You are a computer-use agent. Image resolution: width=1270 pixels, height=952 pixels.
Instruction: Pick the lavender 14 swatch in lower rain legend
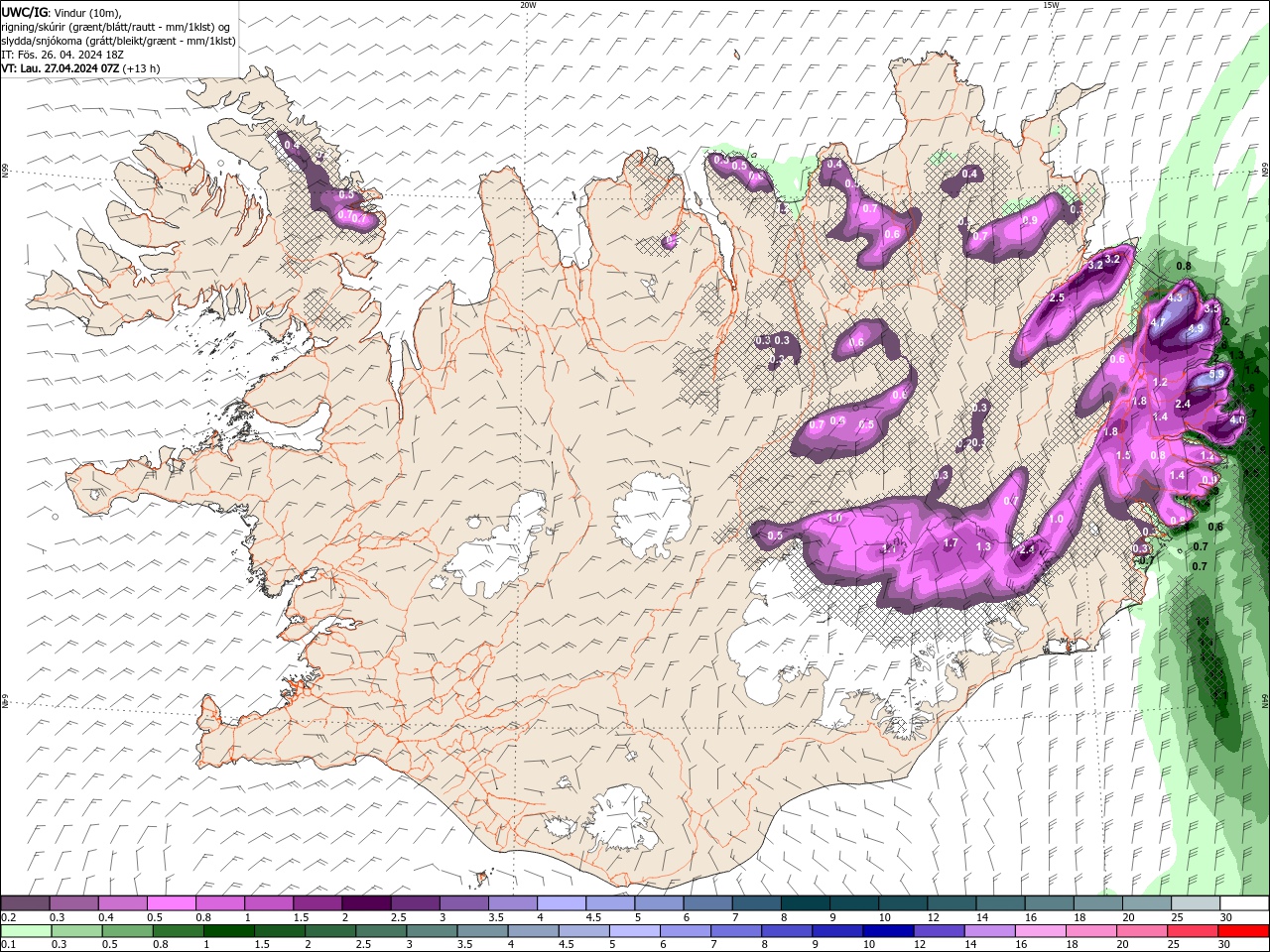coord(989,931)
